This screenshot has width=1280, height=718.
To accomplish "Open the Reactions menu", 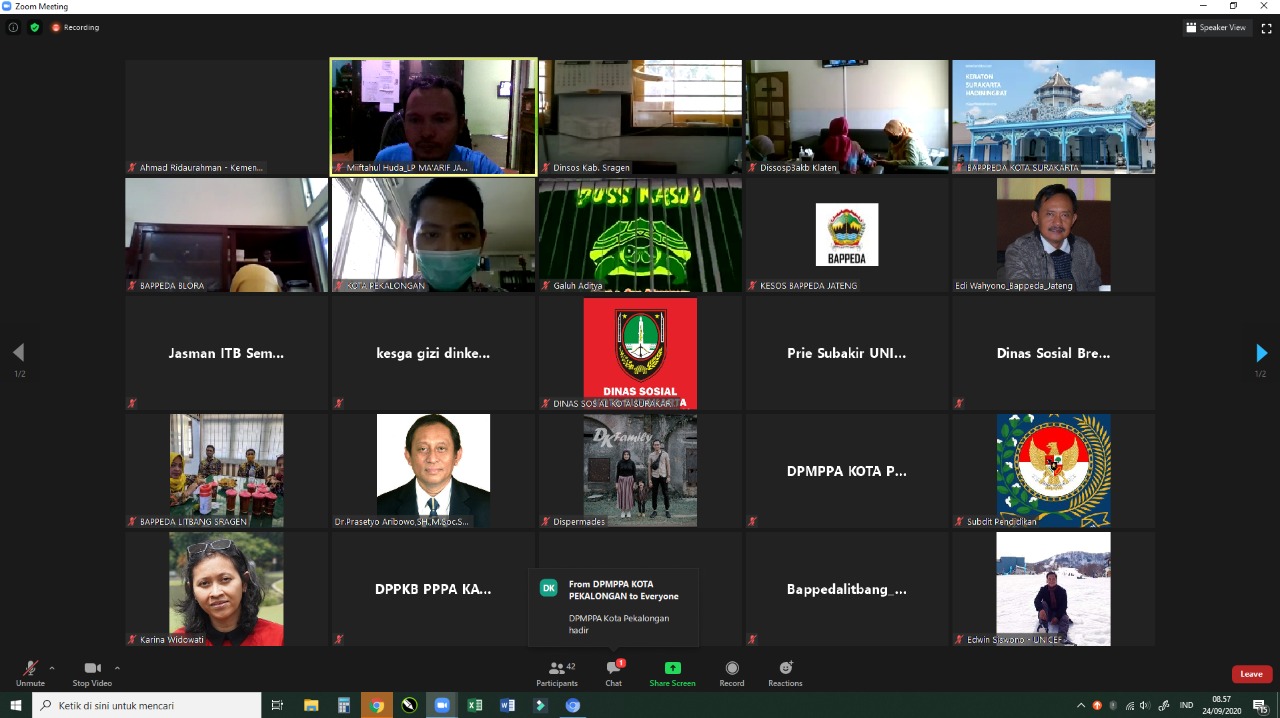I will pyautogui.click(x=785, y=673).
